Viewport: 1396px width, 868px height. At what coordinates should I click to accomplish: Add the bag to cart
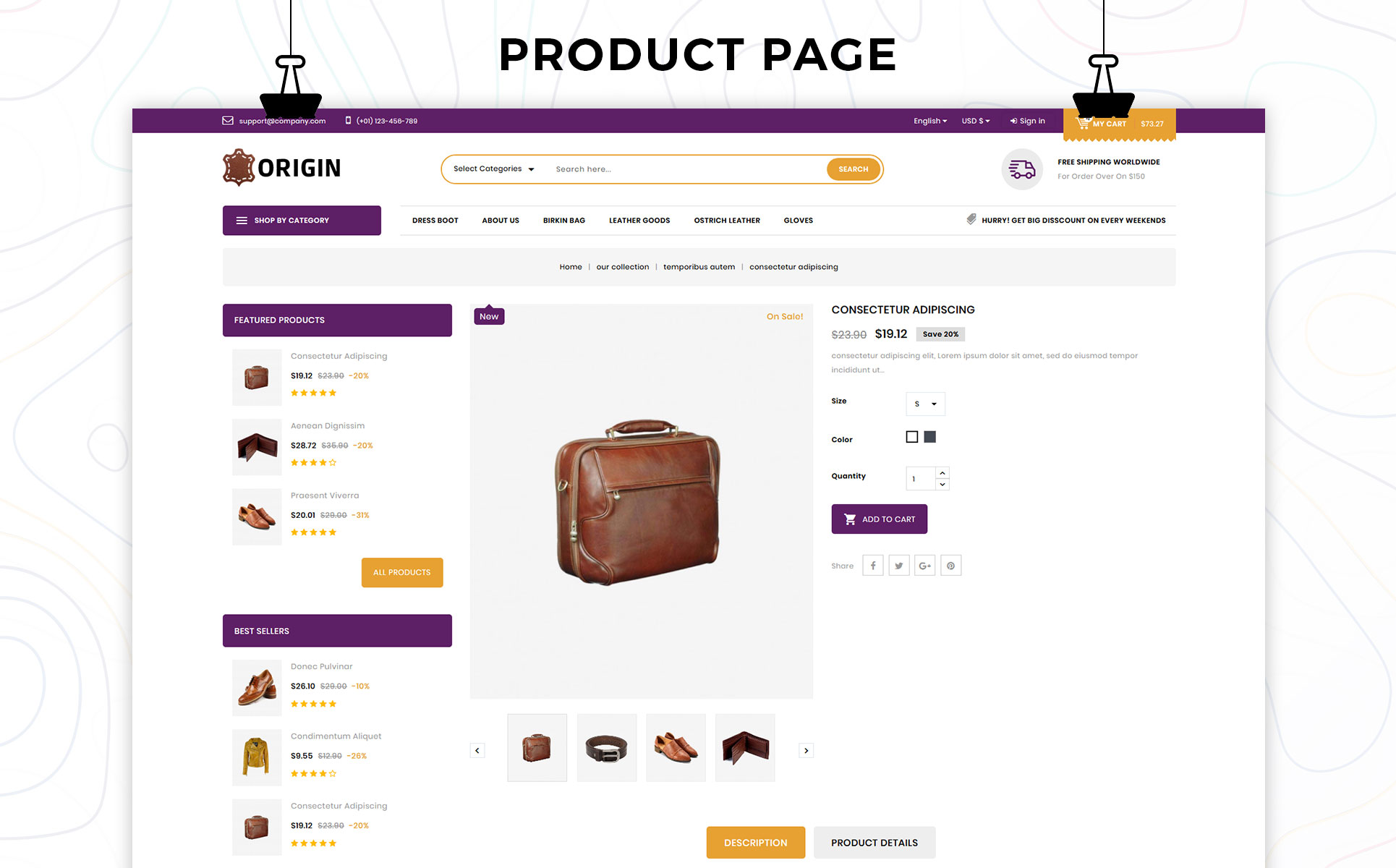point(880,519)
